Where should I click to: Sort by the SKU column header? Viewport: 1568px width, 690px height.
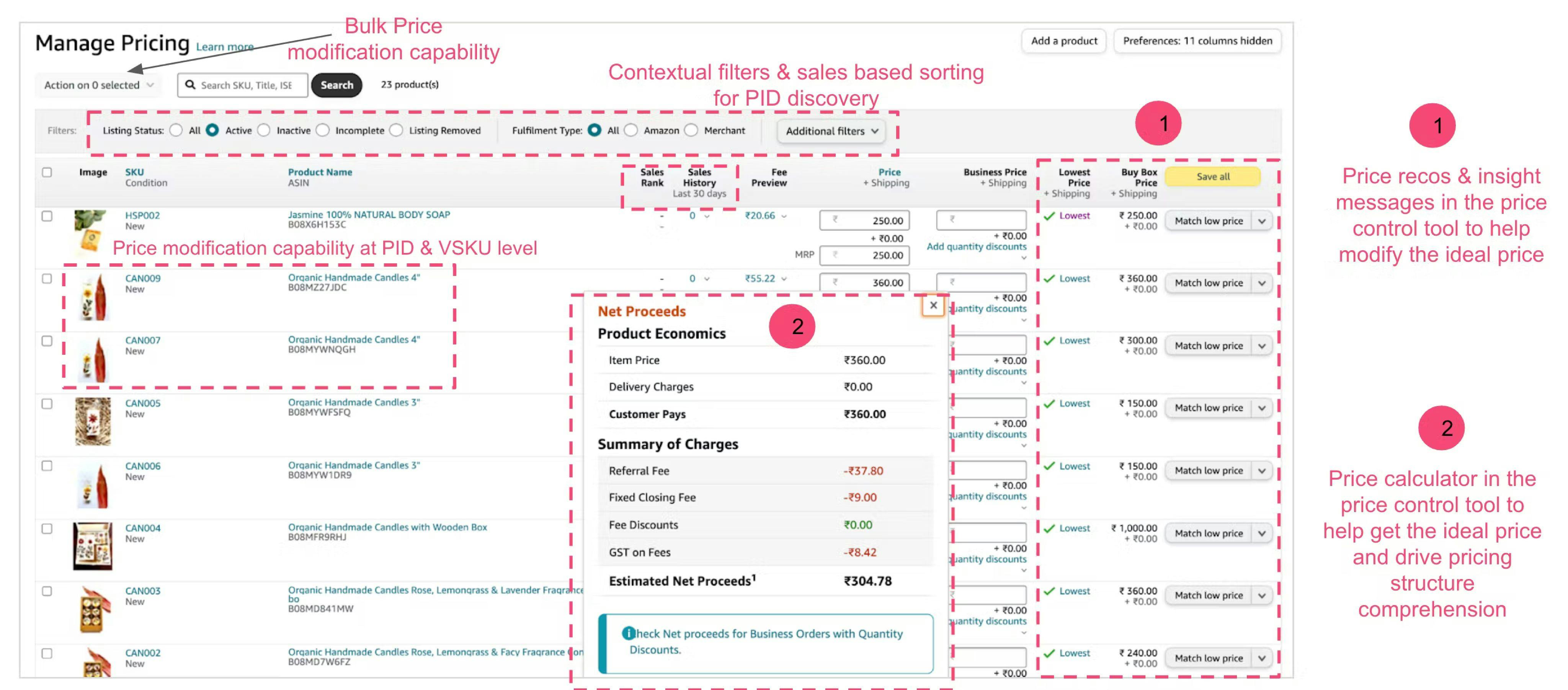(x=134, y=172)
